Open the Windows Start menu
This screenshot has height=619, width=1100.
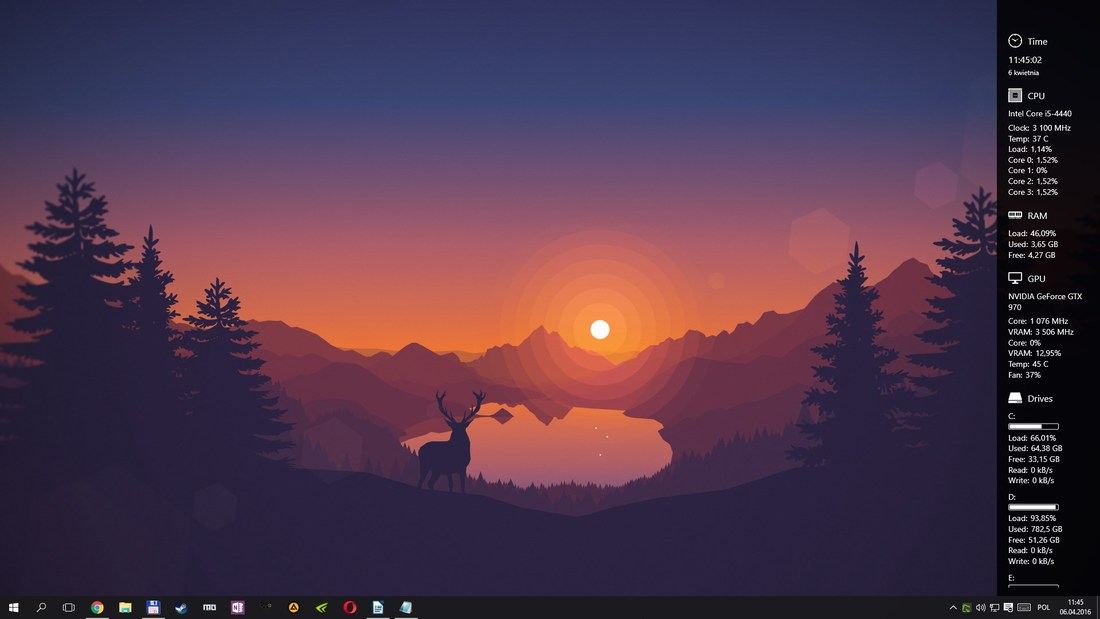pyautogui.click(x=13, y=608)
